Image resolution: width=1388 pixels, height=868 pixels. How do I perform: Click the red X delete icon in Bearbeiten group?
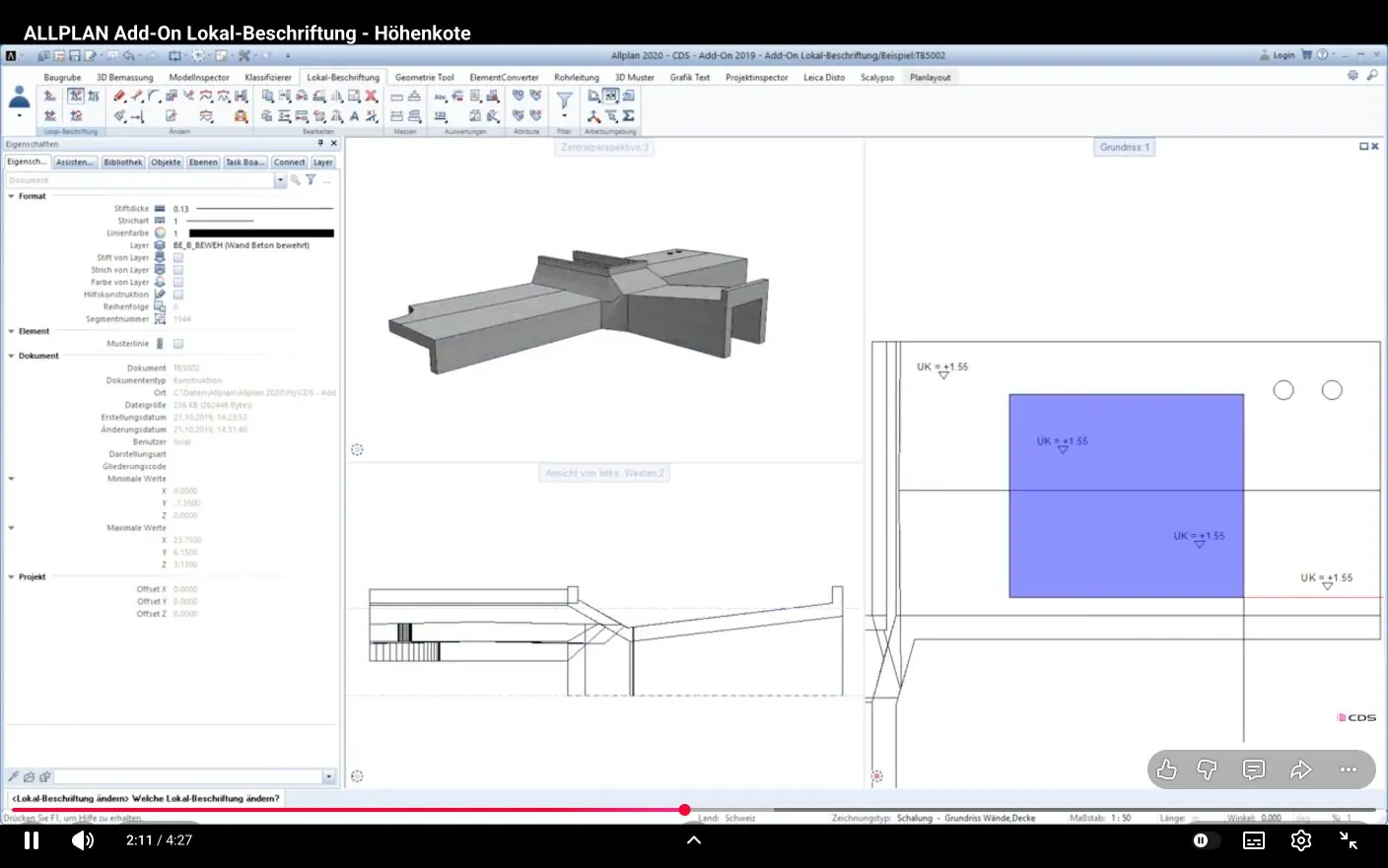372,96
